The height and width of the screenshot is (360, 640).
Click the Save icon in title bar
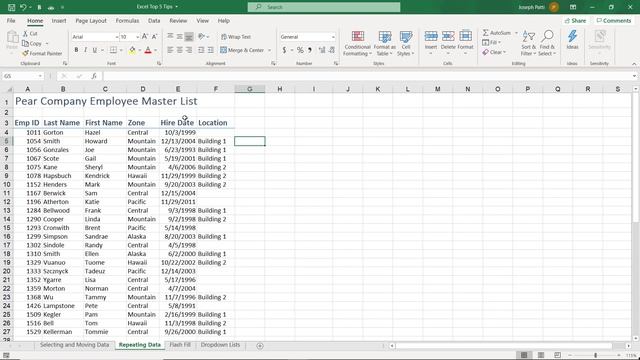tap(11, 7)
